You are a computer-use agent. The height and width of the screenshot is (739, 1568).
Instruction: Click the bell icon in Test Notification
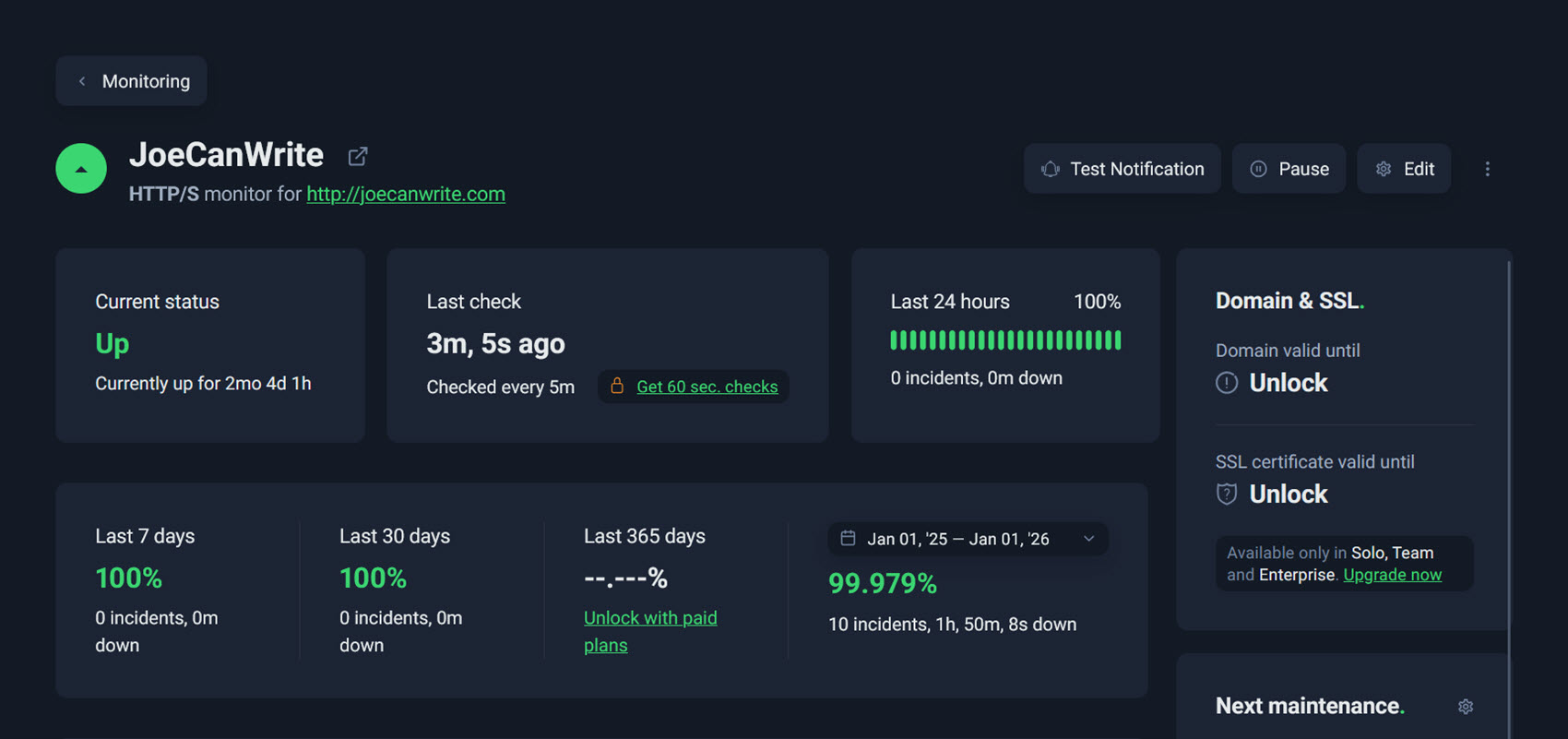click(1050, 169)
